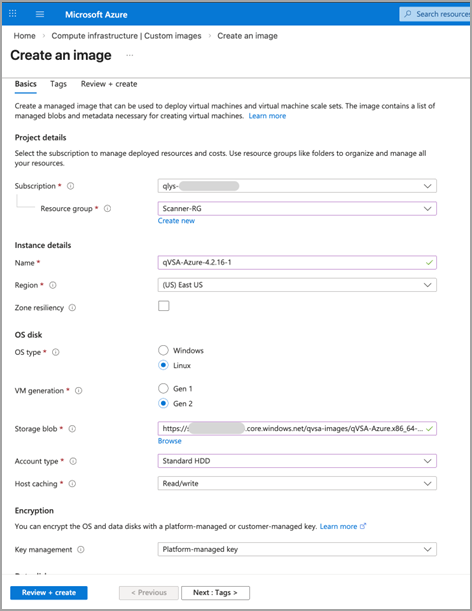Click the blue Review + create button
The image size is (472, 611).
point(49,593)
